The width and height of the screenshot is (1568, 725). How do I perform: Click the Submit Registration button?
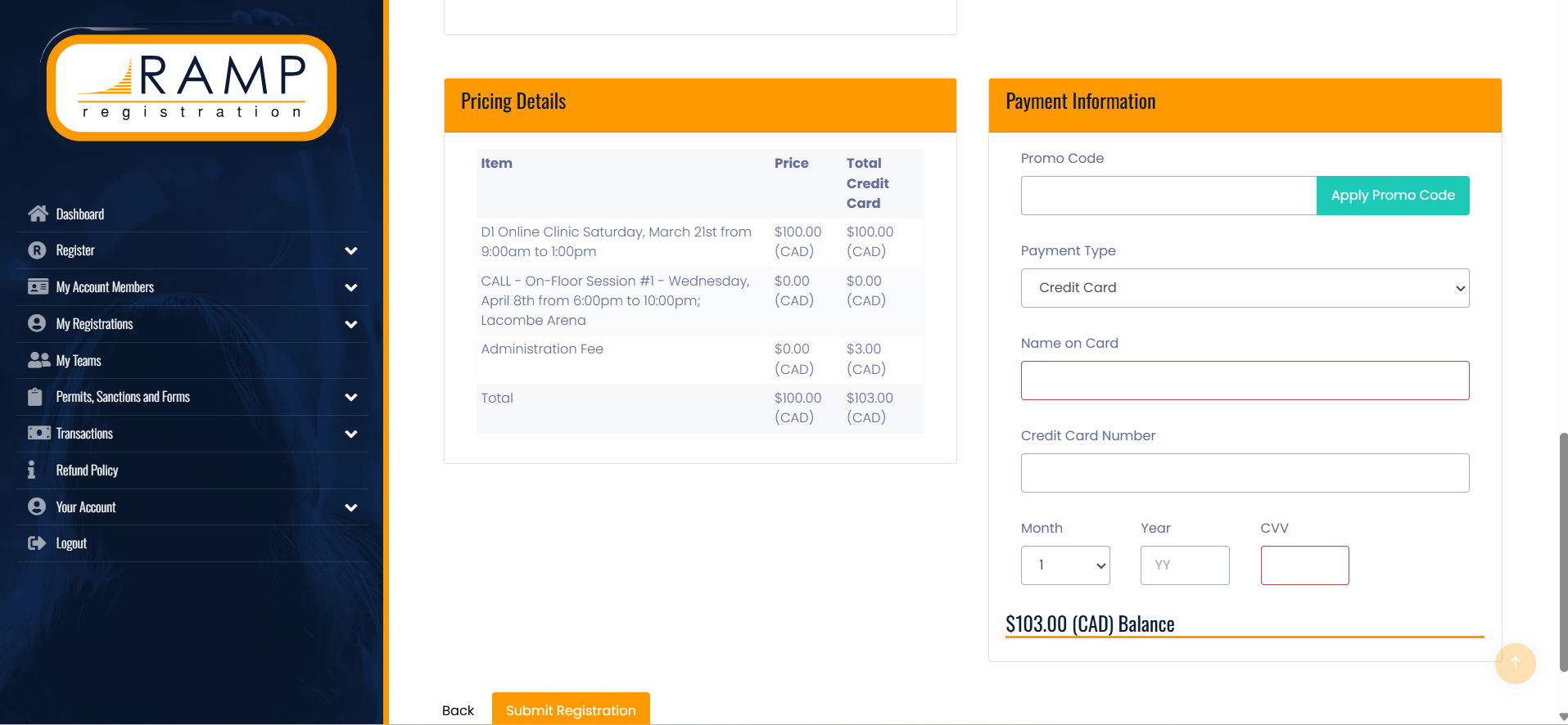[x=571, y=709]
